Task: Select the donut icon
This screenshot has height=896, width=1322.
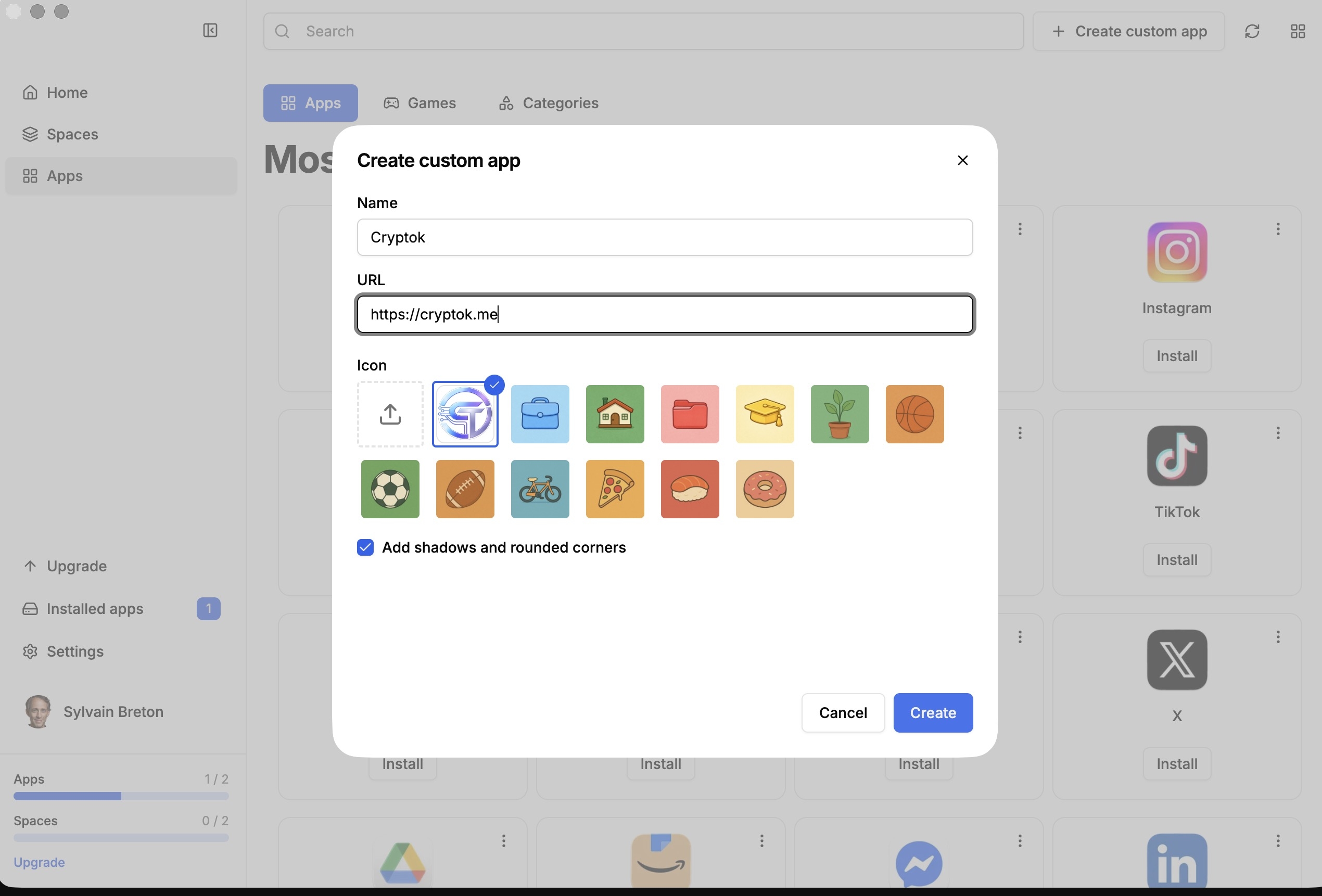Action: [x=765, y=489]
